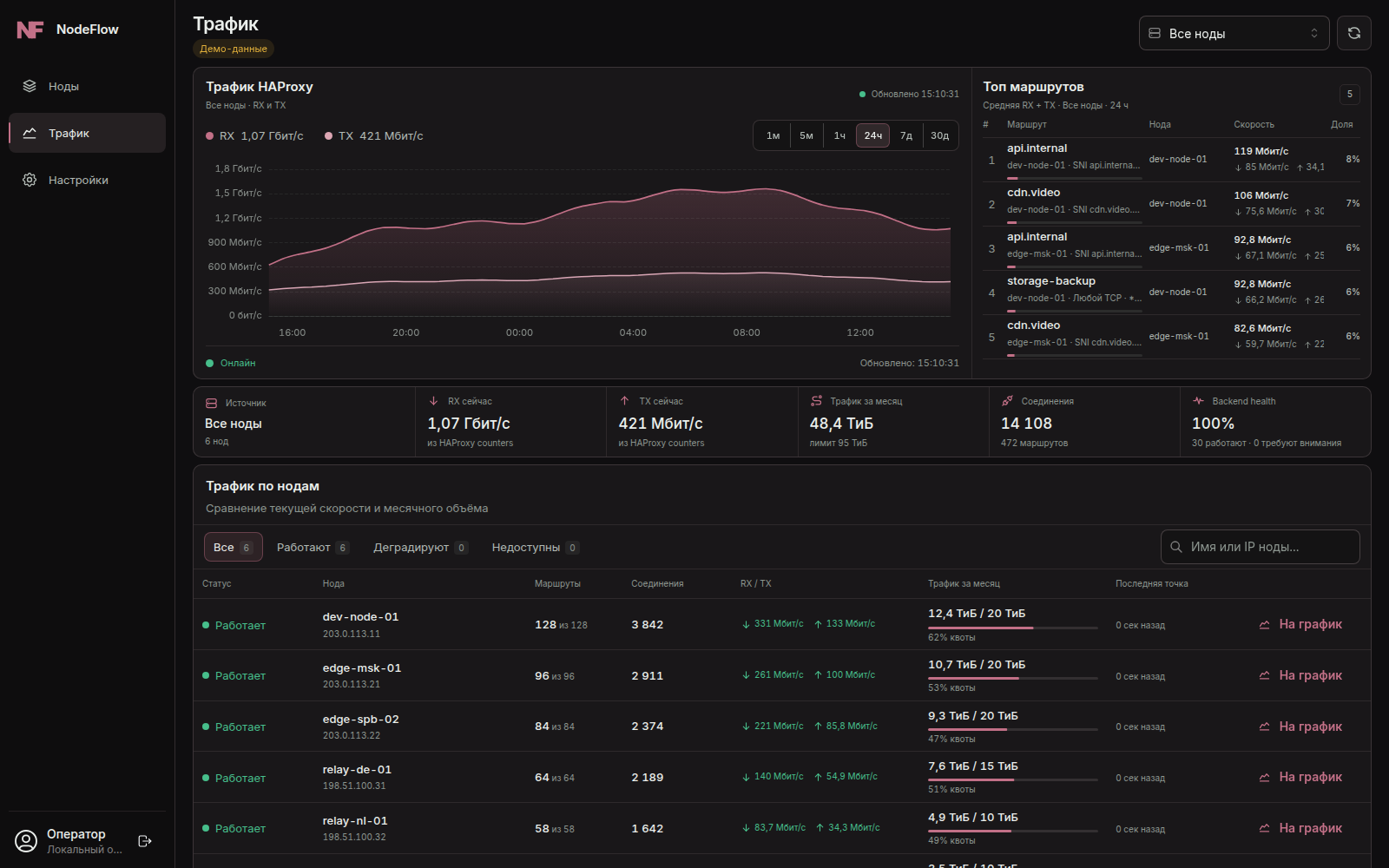Click the storage-backup route row

(x=1171, y=293)
